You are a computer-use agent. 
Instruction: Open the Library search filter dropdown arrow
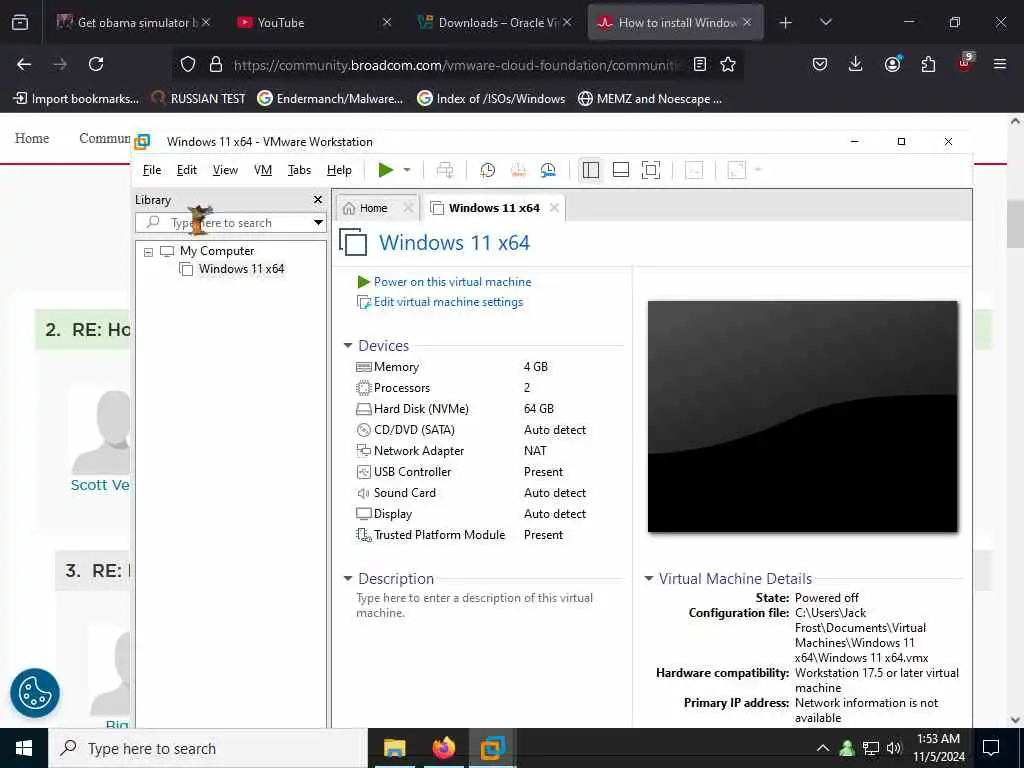(x=318, y=223)
